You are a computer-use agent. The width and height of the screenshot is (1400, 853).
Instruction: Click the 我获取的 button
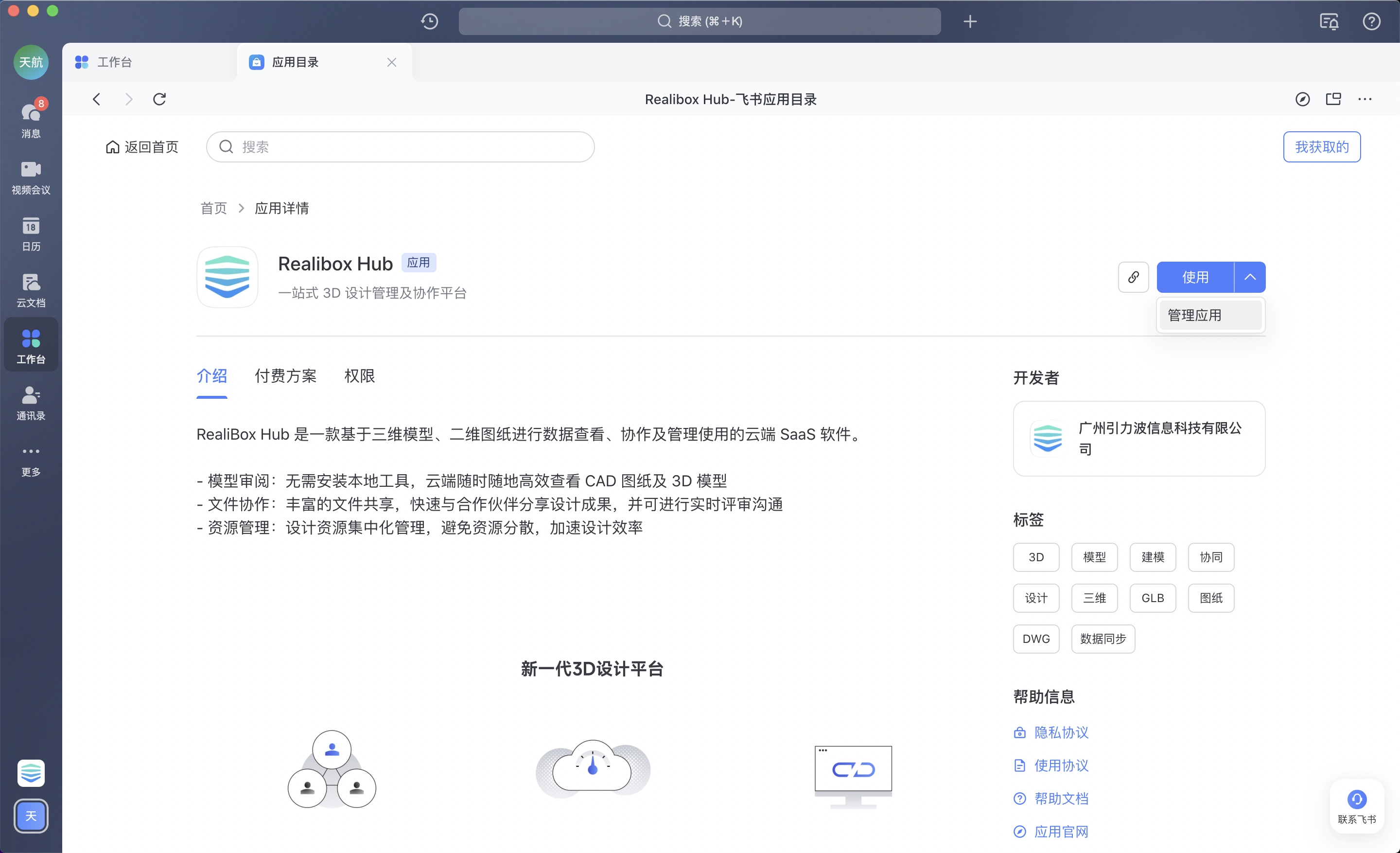[1321, 146]
